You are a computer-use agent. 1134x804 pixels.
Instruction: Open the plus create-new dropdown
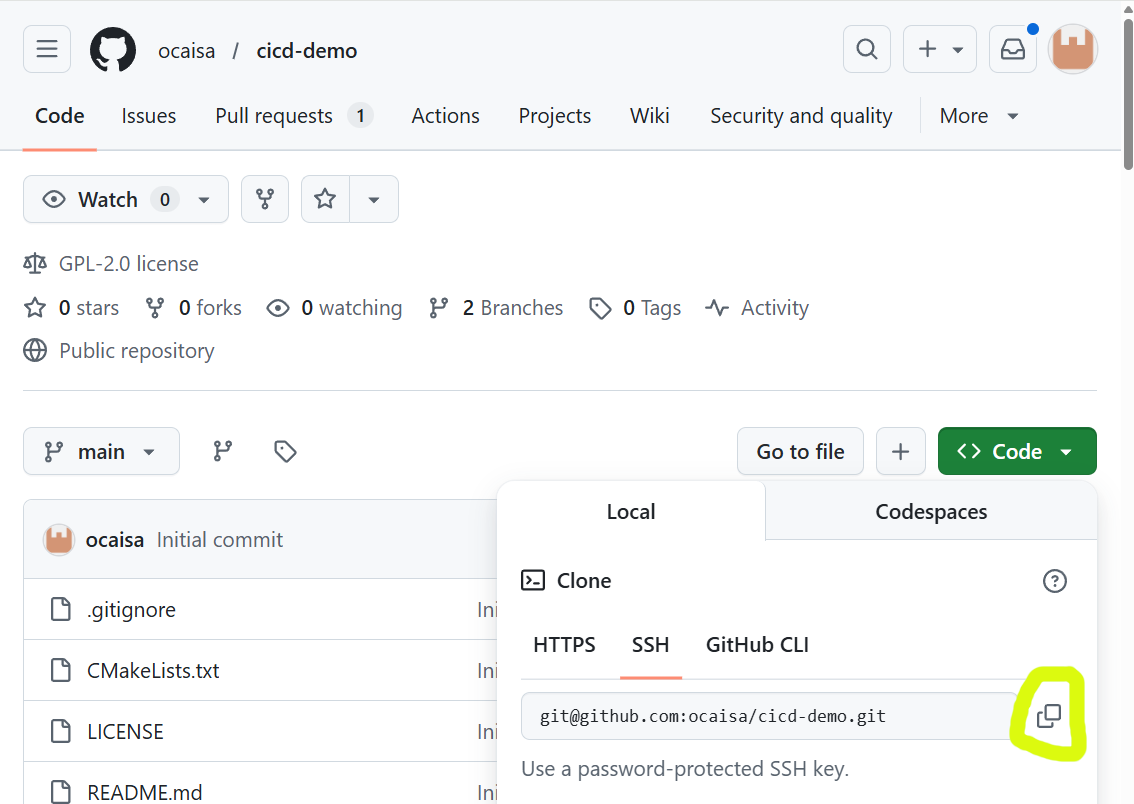pyautogui.click(x=939, y=49)
